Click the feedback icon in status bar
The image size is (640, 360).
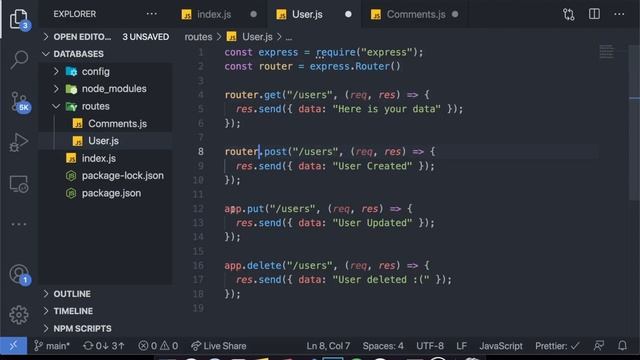599,346
